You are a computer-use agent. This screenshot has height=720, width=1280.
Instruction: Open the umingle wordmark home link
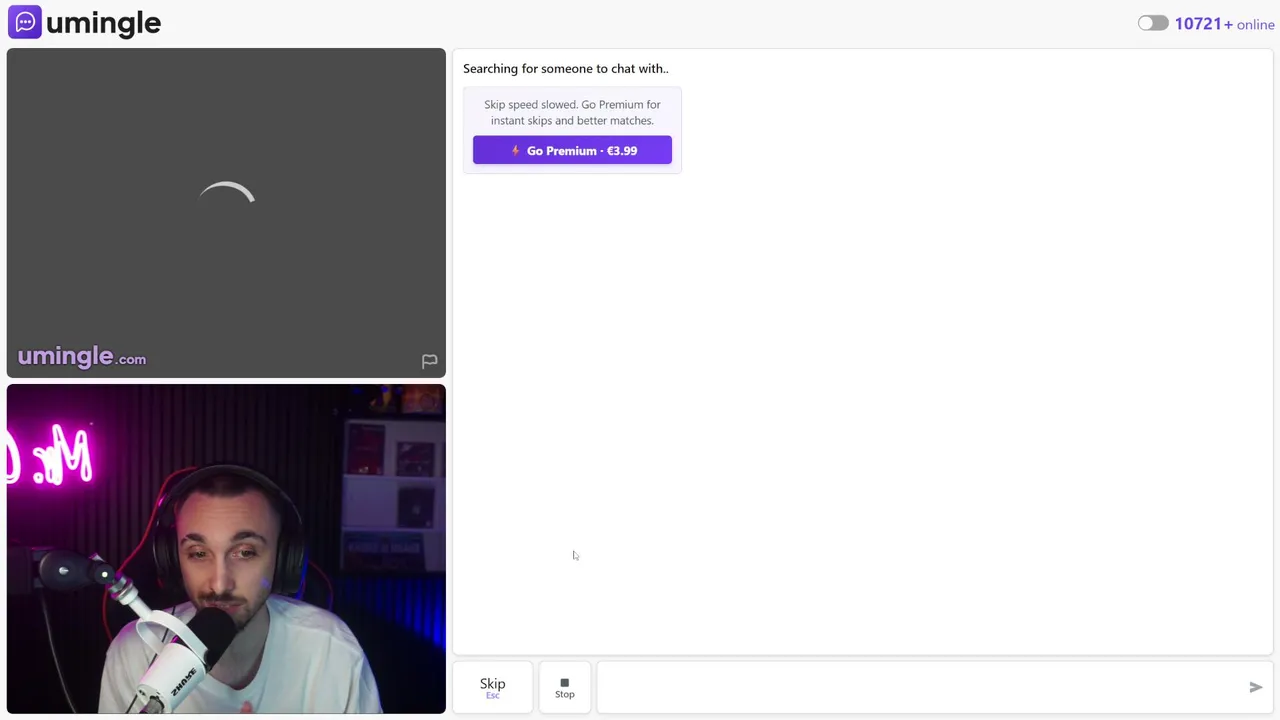103,23
